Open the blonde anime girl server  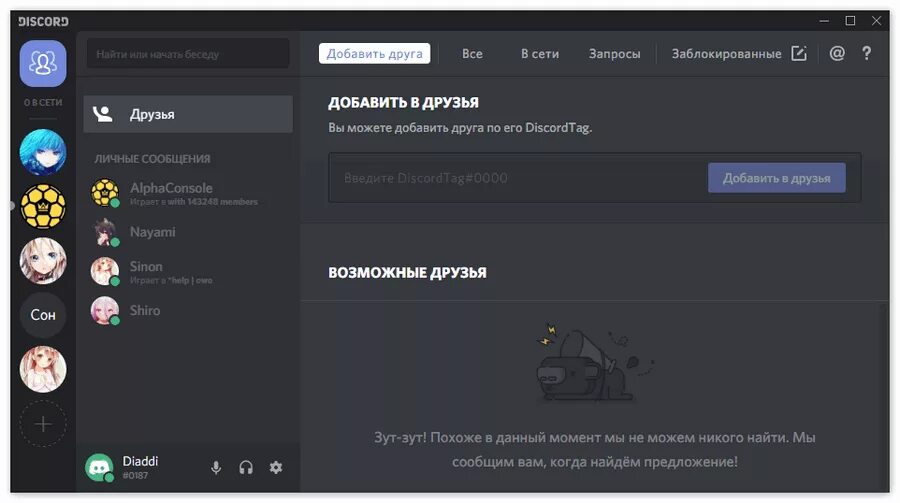(x=43, y=261)
